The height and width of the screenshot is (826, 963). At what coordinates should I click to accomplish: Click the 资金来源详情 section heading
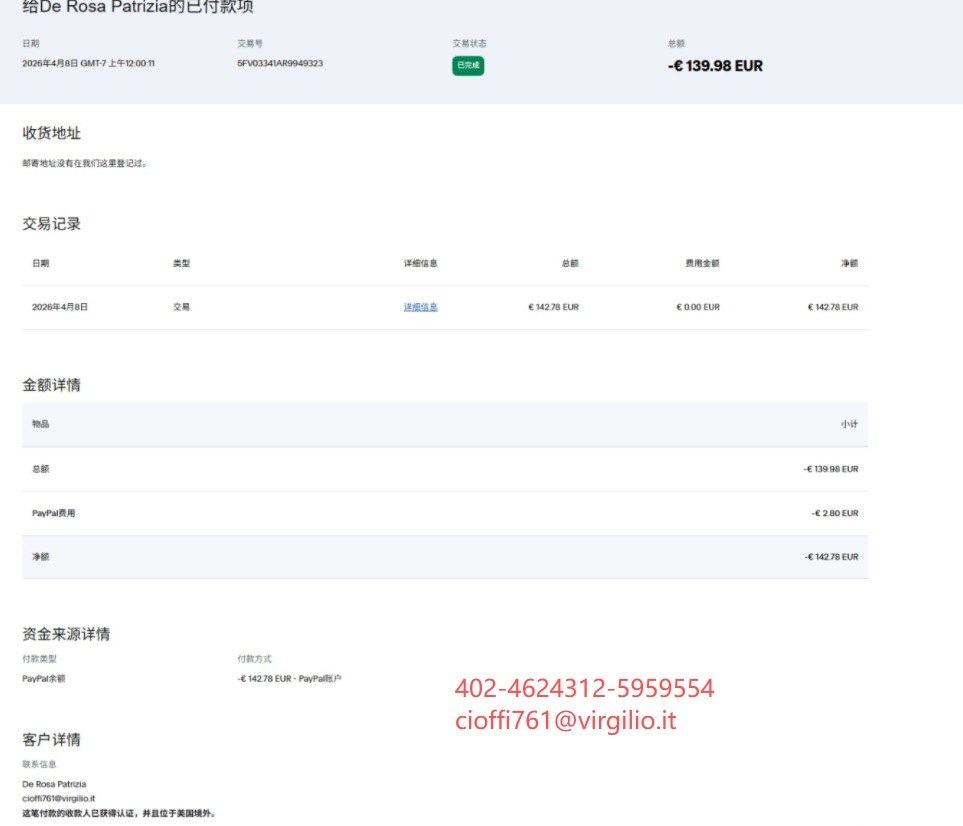66,633
